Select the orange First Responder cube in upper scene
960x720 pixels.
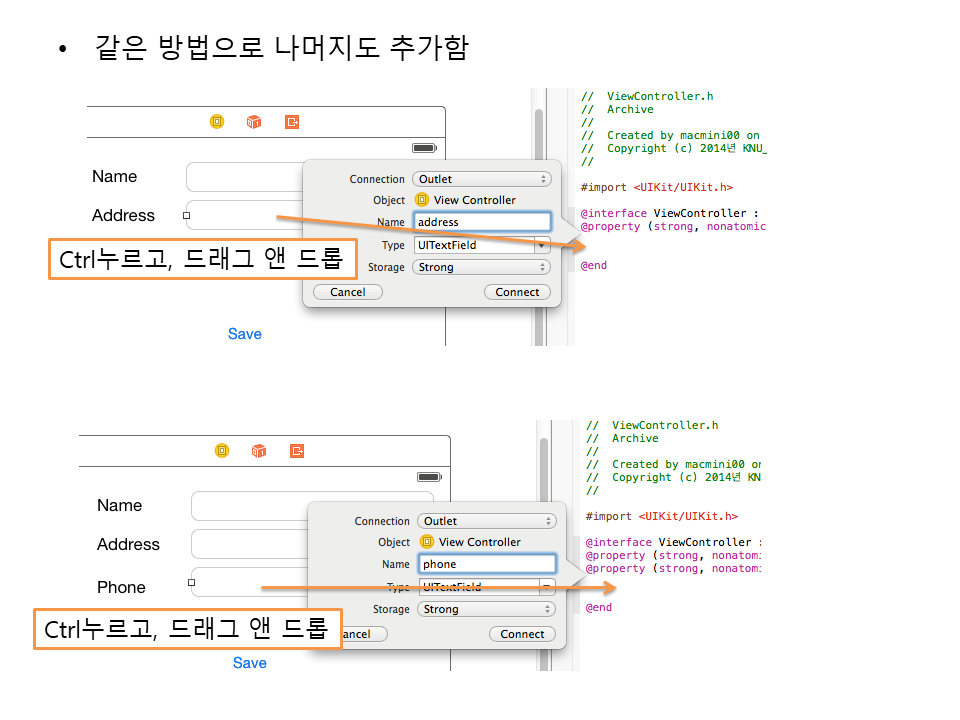[x=254, y=122]
